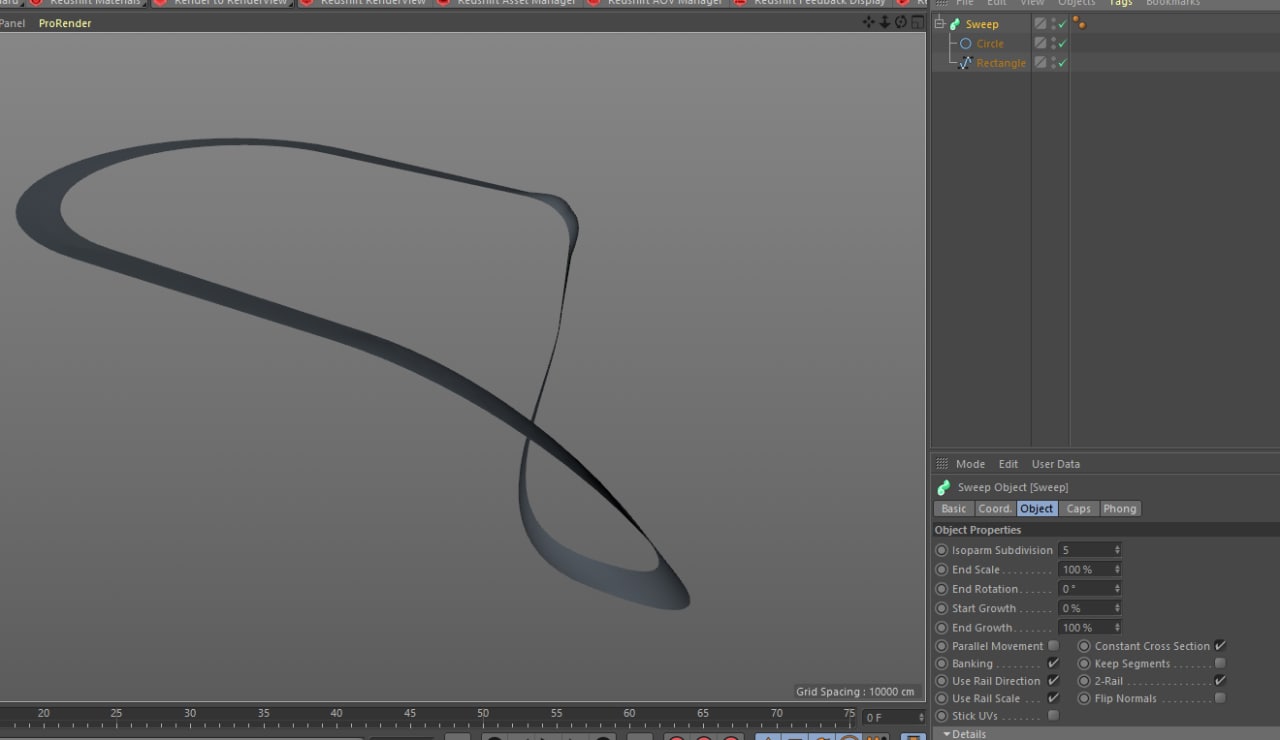Click the Rectangle spline icon in hierarchy
This screenshot has height=740, width=1280.
pos(965,62)
